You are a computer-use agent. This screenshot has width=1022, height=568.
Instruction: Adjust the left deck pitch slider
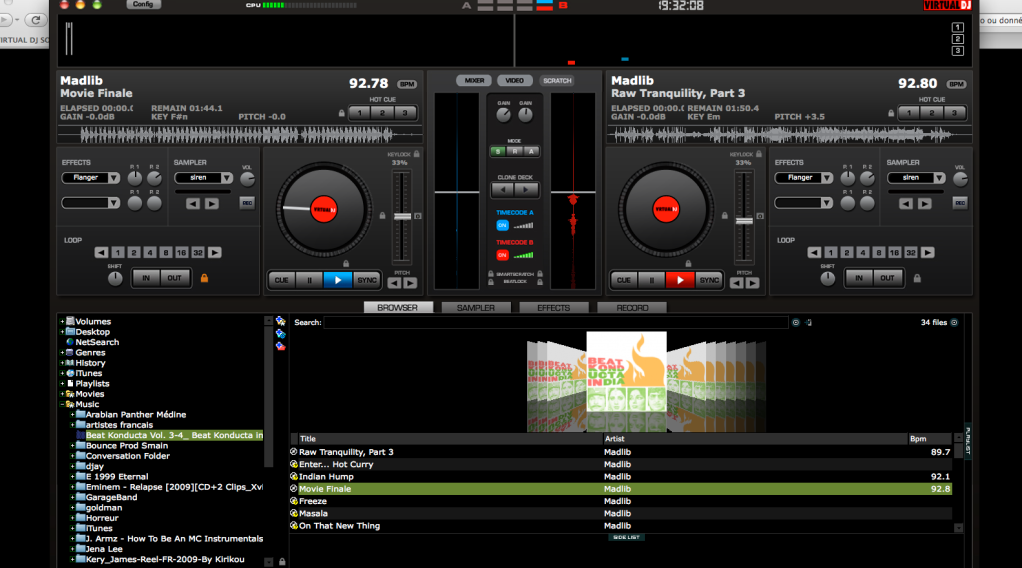[x=403, y=217]
